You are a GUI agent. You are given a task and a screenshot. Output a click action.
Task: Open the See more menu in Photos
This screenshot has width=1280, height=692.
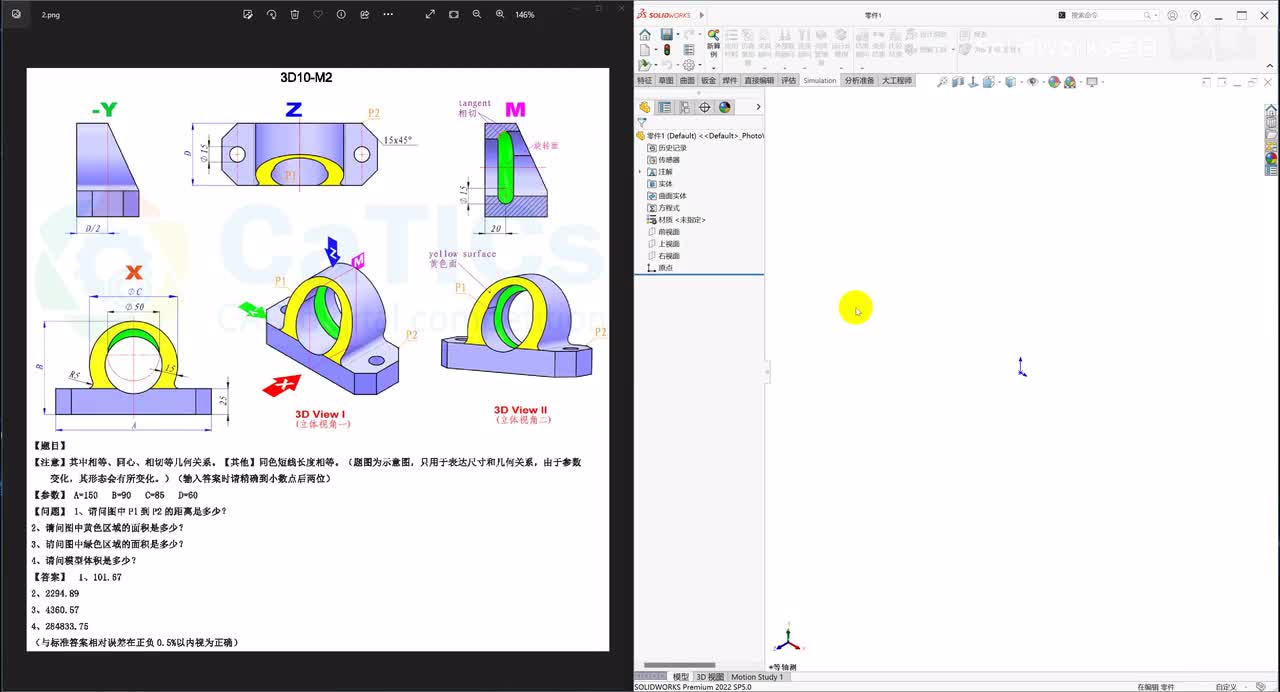pos(388,14)
